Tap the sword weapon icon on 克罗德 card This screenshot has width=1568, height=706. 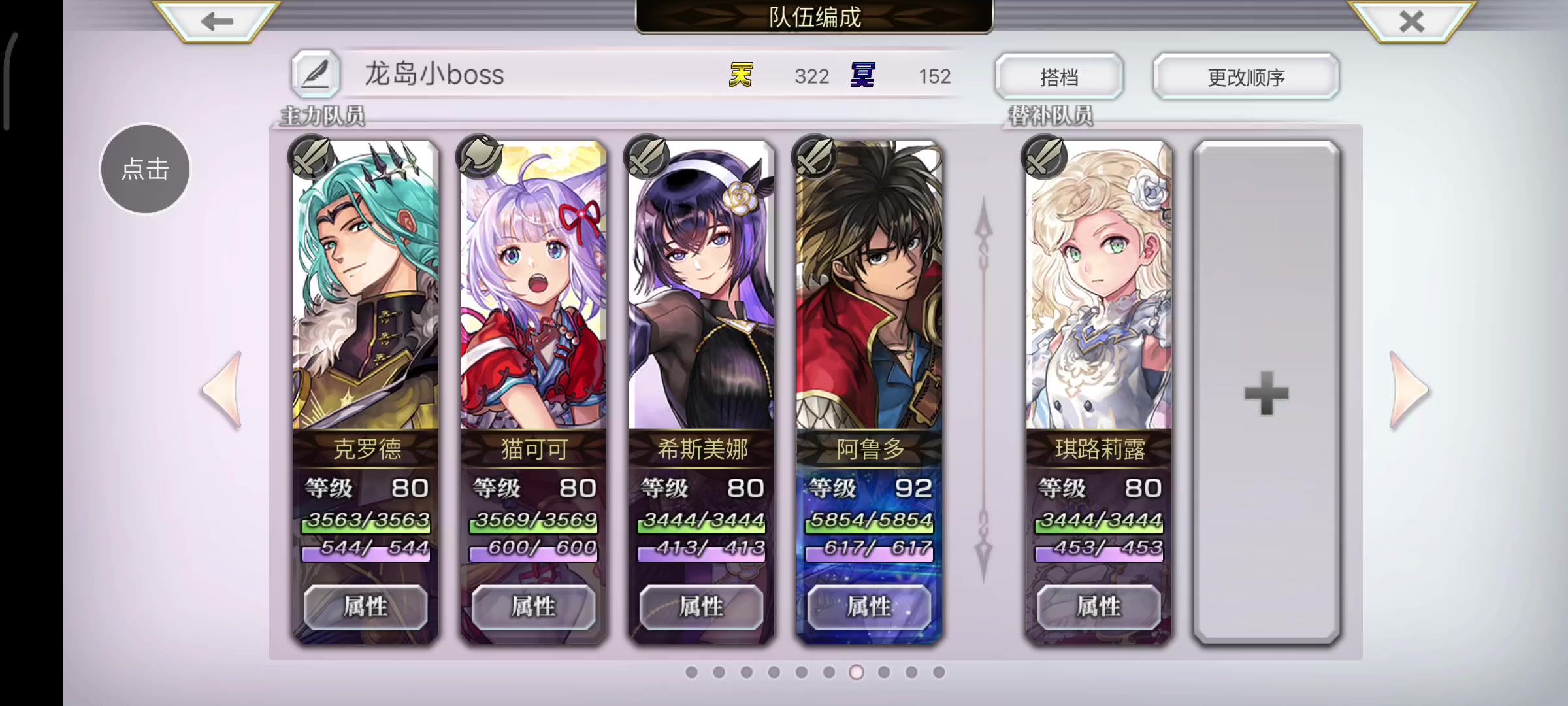click(311, 157)
